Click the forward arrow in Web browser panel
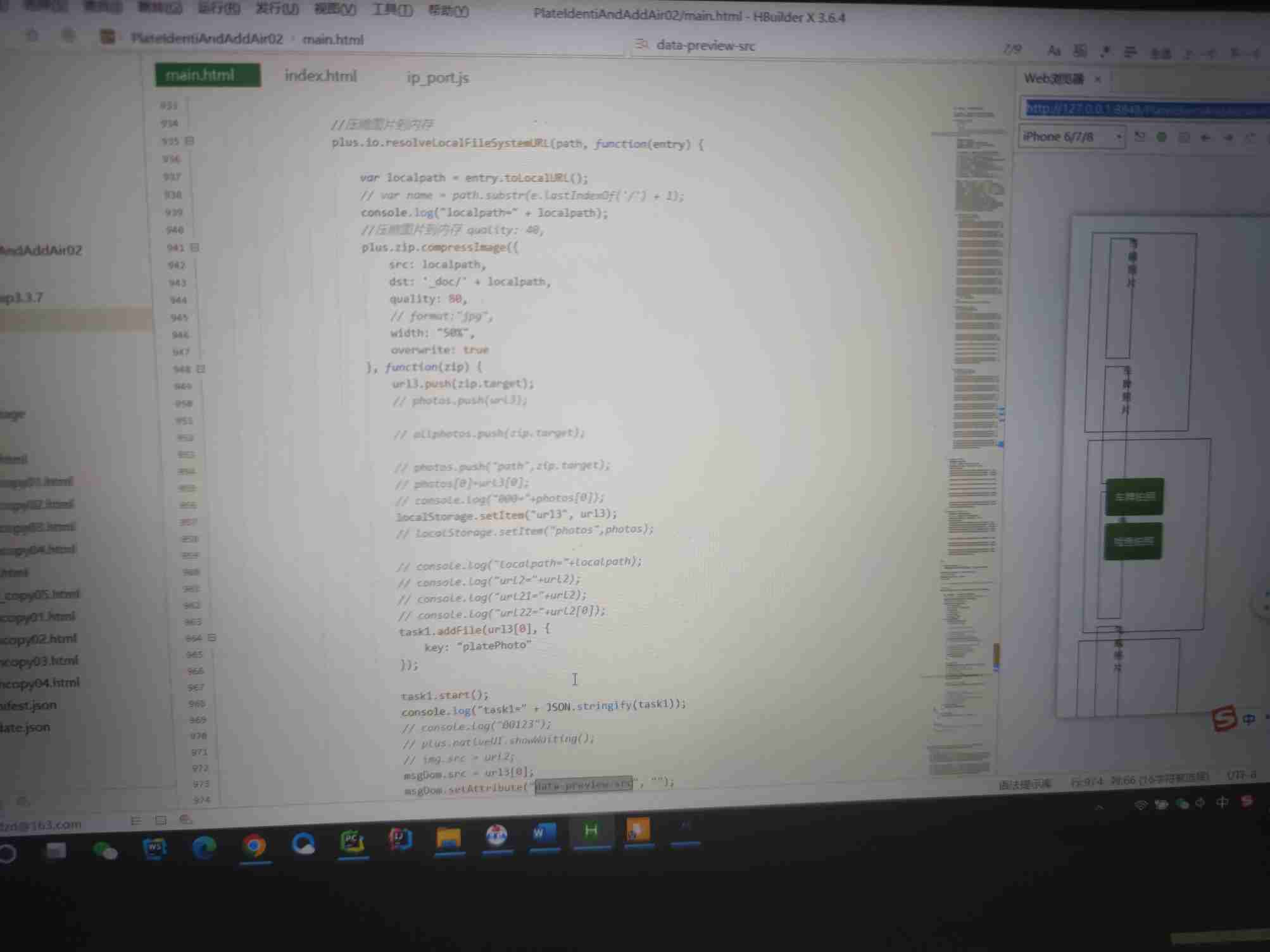 (x=1228, y=137)
